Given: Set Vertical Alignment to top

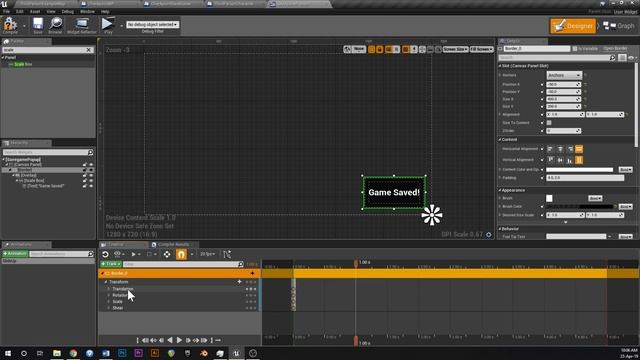Looking at the screenshot, I should point(550,160).
